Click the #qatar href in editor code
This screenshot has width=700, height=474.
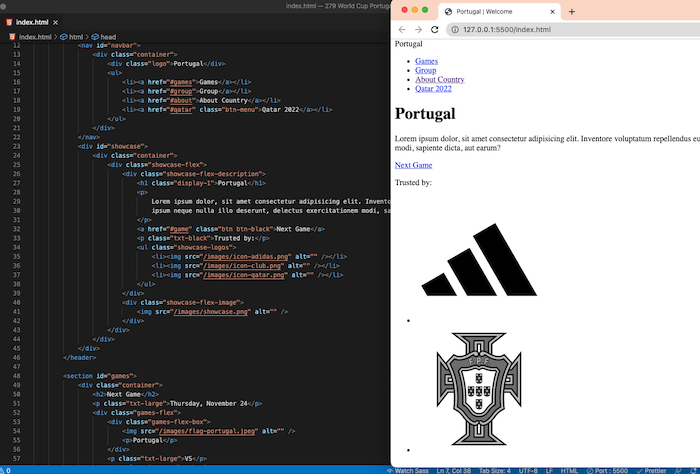click(x=181, y=110)
